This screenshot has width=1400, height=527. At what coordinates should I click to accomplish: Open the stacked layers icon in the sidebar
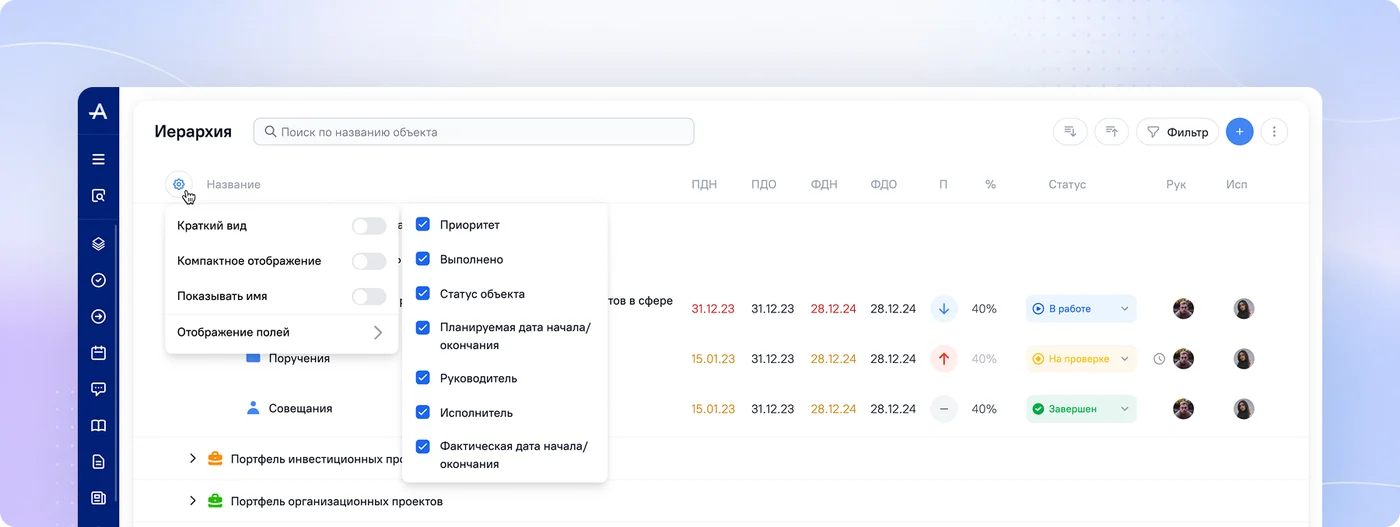coord(98,243)
